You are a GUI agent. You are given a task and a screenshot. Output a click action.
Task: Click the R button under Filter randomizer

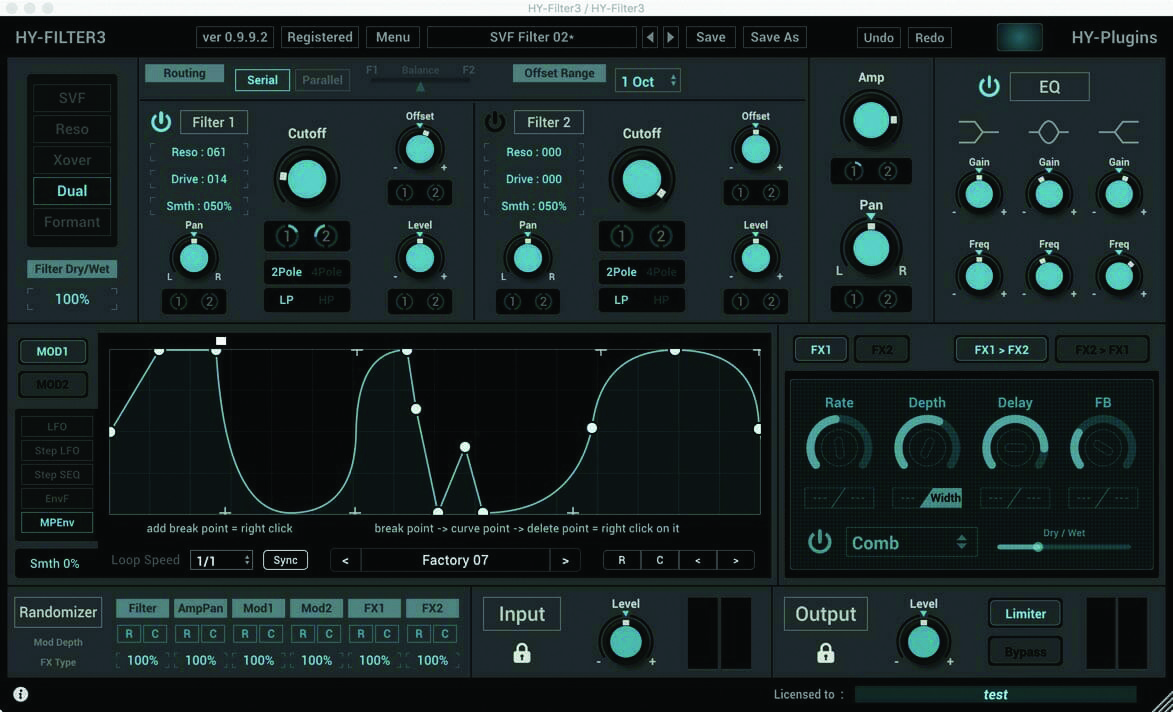(129, 634)
